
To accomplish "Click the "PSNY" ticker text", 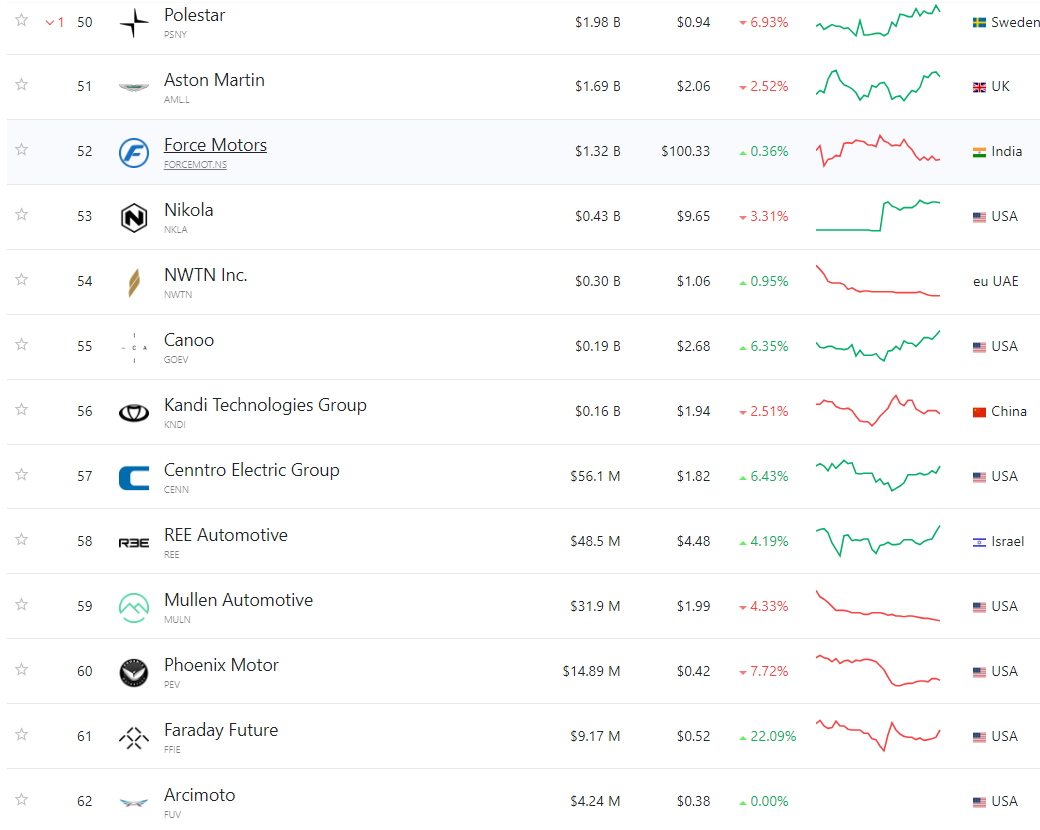I will point(175,35).
